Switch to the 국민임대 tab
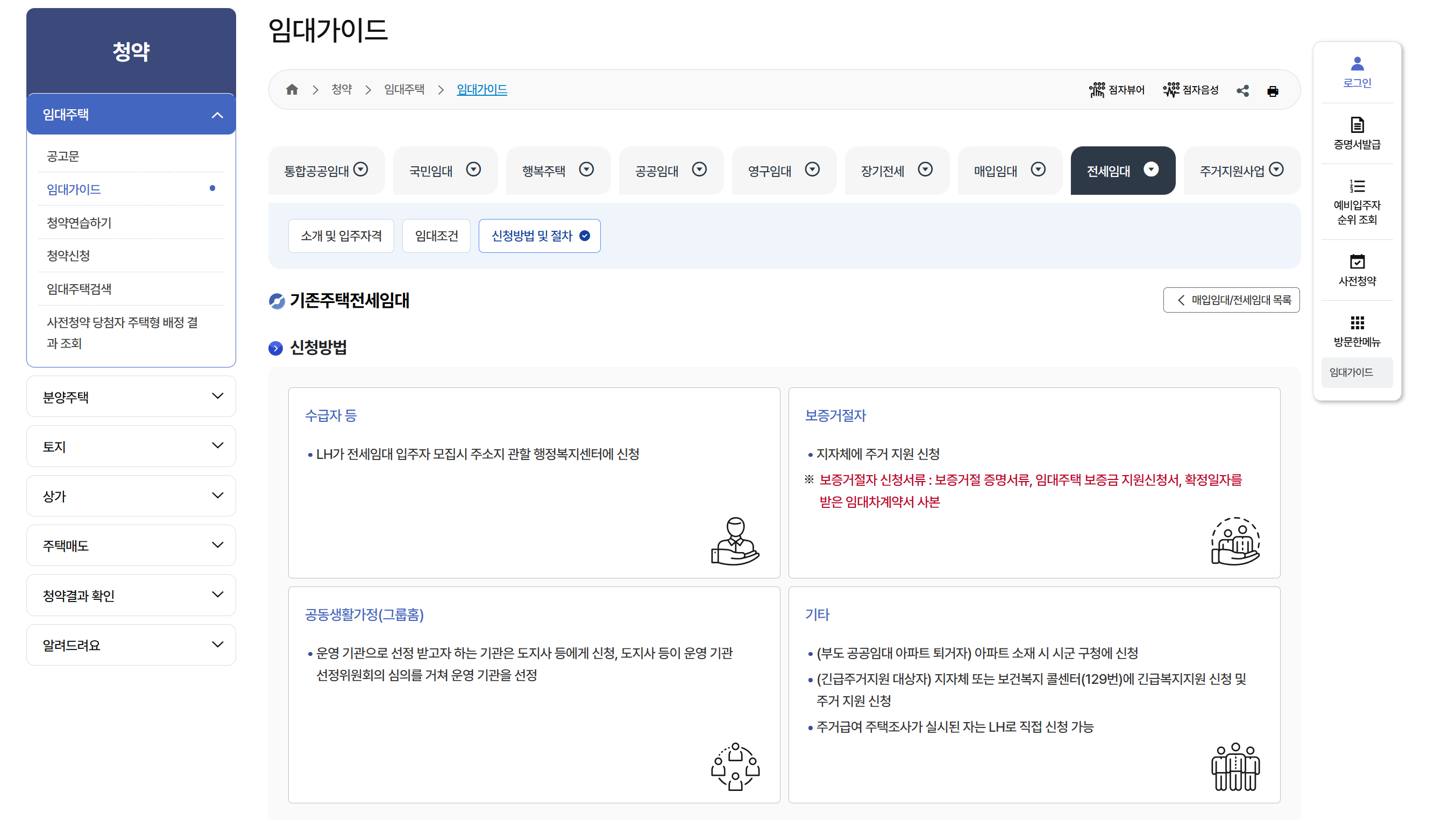This screenshot has width=1456, height=820. pyautogui.click(x=445, y=170)
